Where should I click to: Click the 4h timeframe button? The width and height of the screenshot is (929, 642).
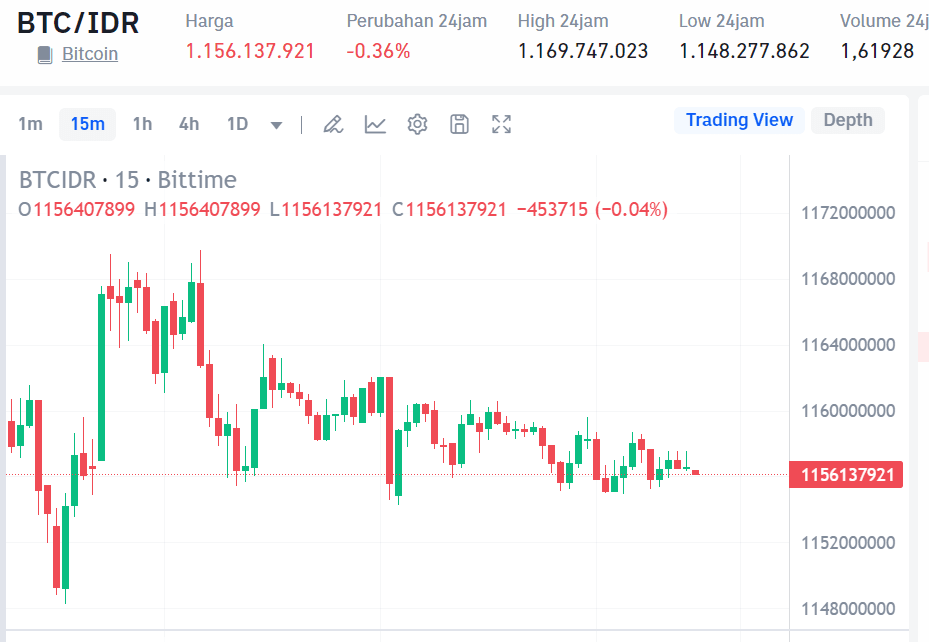tap(188, 124)
